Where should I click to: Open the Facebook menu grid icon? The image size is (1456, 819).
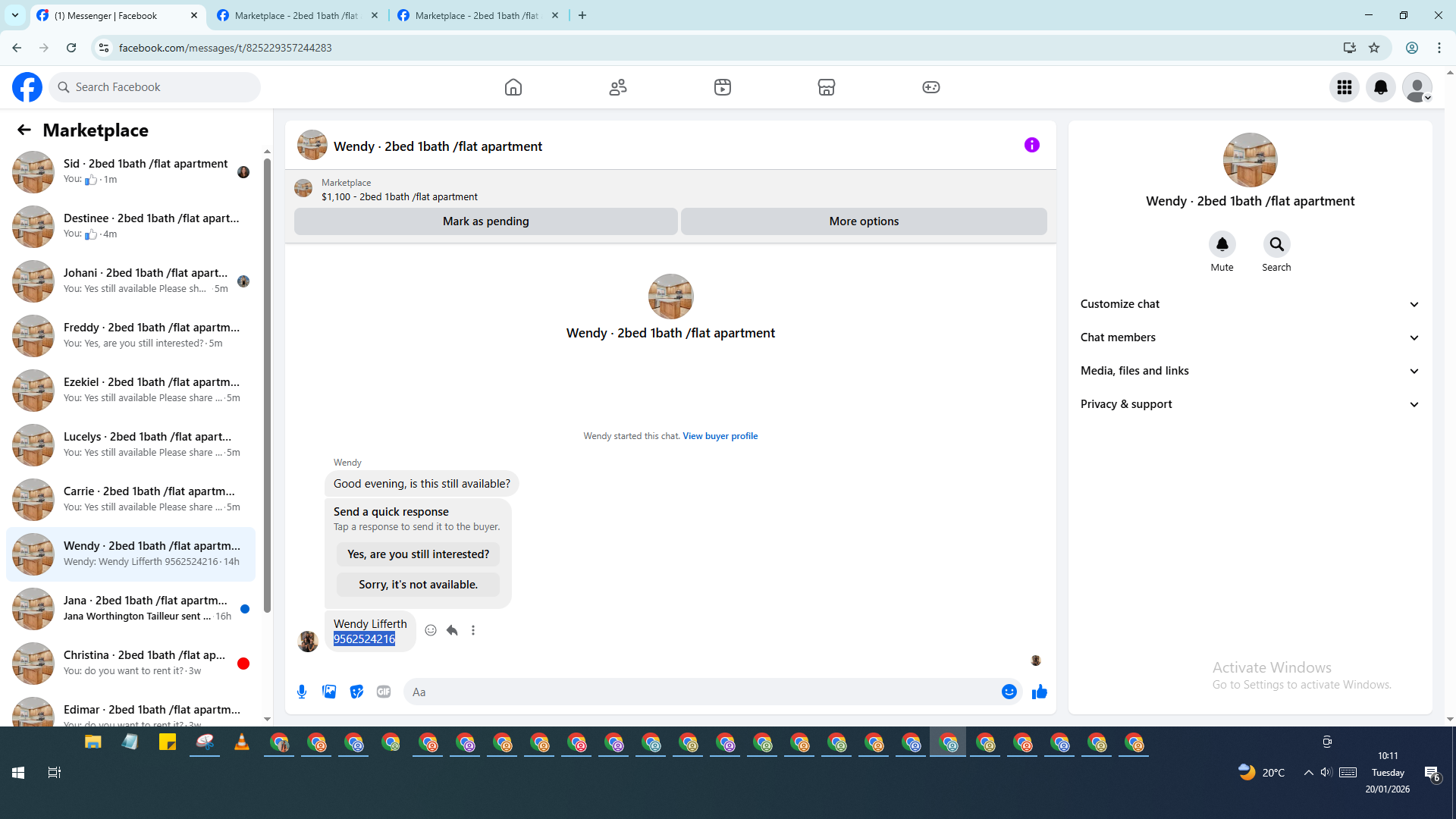tap(1345, 87)
